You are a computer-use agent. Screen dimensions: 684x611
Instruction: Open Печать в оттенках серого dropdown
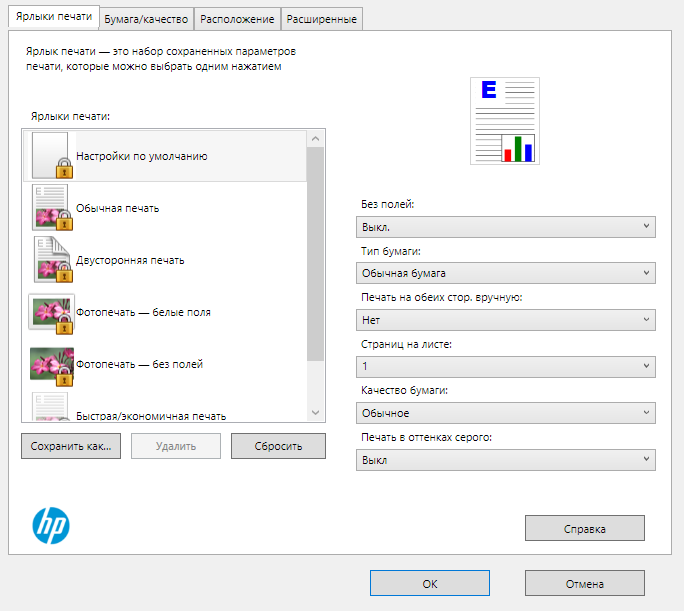click(x=506, y=460)
